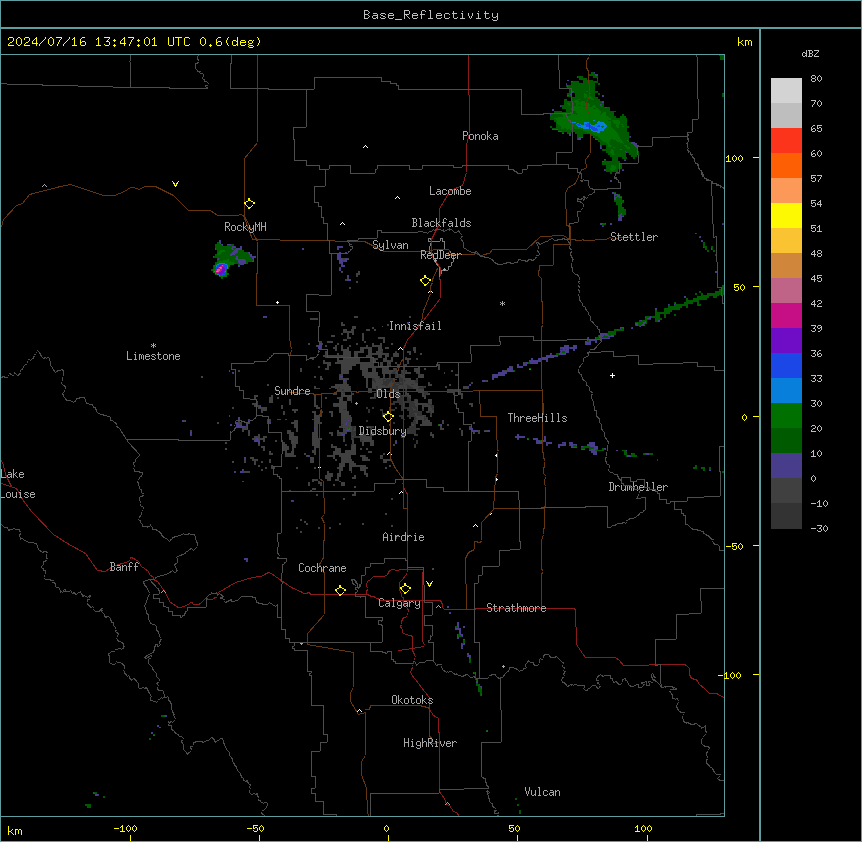
Task: Click the yellow diamond marker above Didsbury
Action: [388, 417]
